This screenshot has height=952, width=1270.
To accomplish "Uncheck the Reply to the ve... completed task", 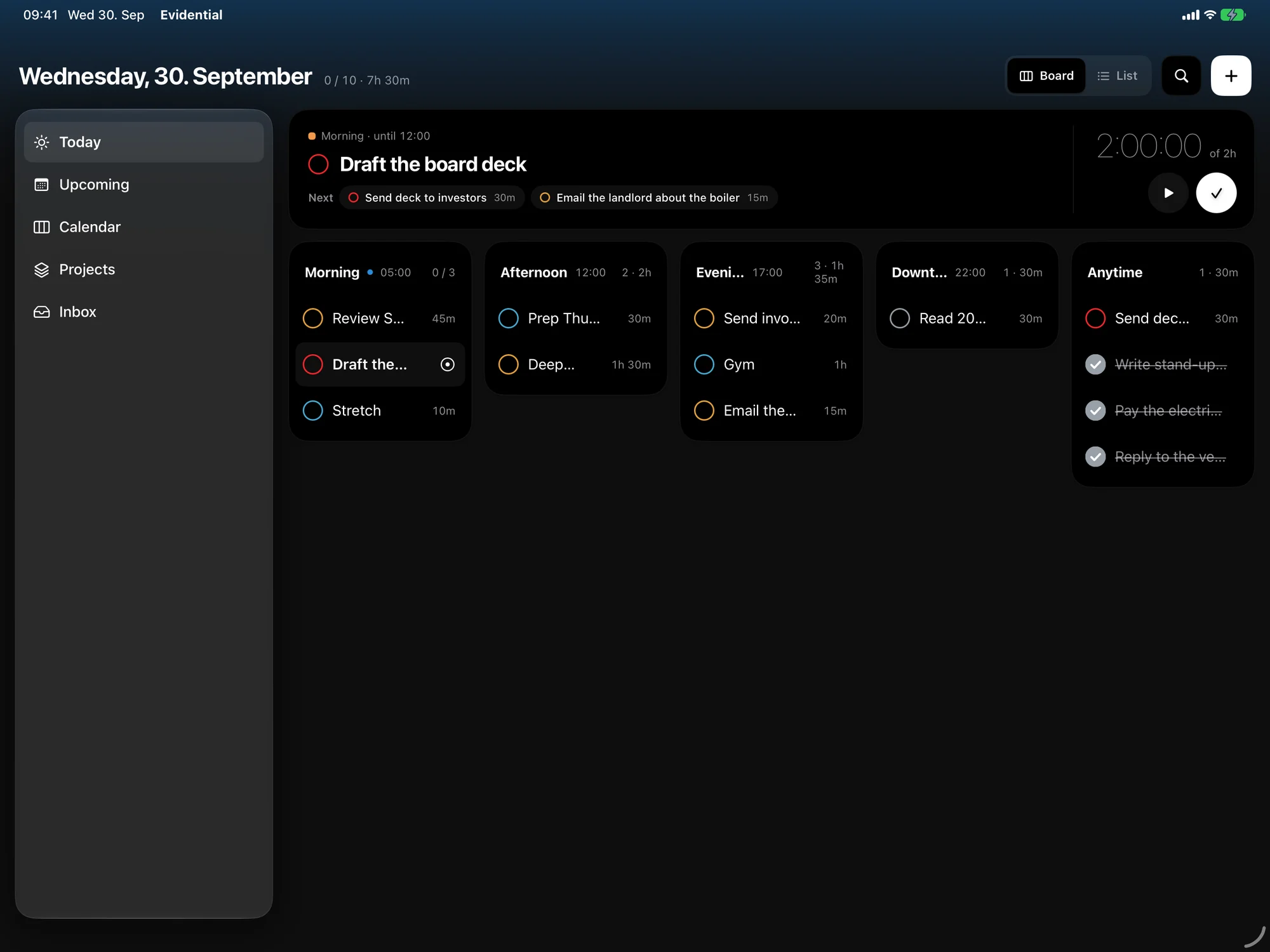I will (x=1095, y=457).
